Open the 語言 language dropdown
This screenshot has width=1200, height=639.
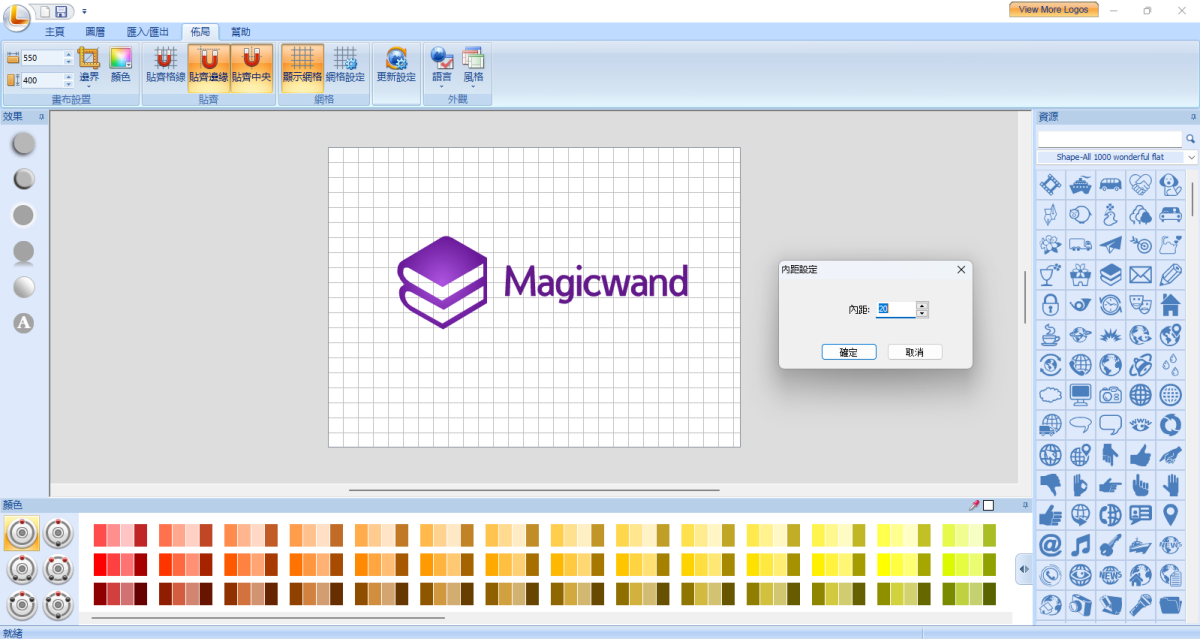tap(442, 66)
